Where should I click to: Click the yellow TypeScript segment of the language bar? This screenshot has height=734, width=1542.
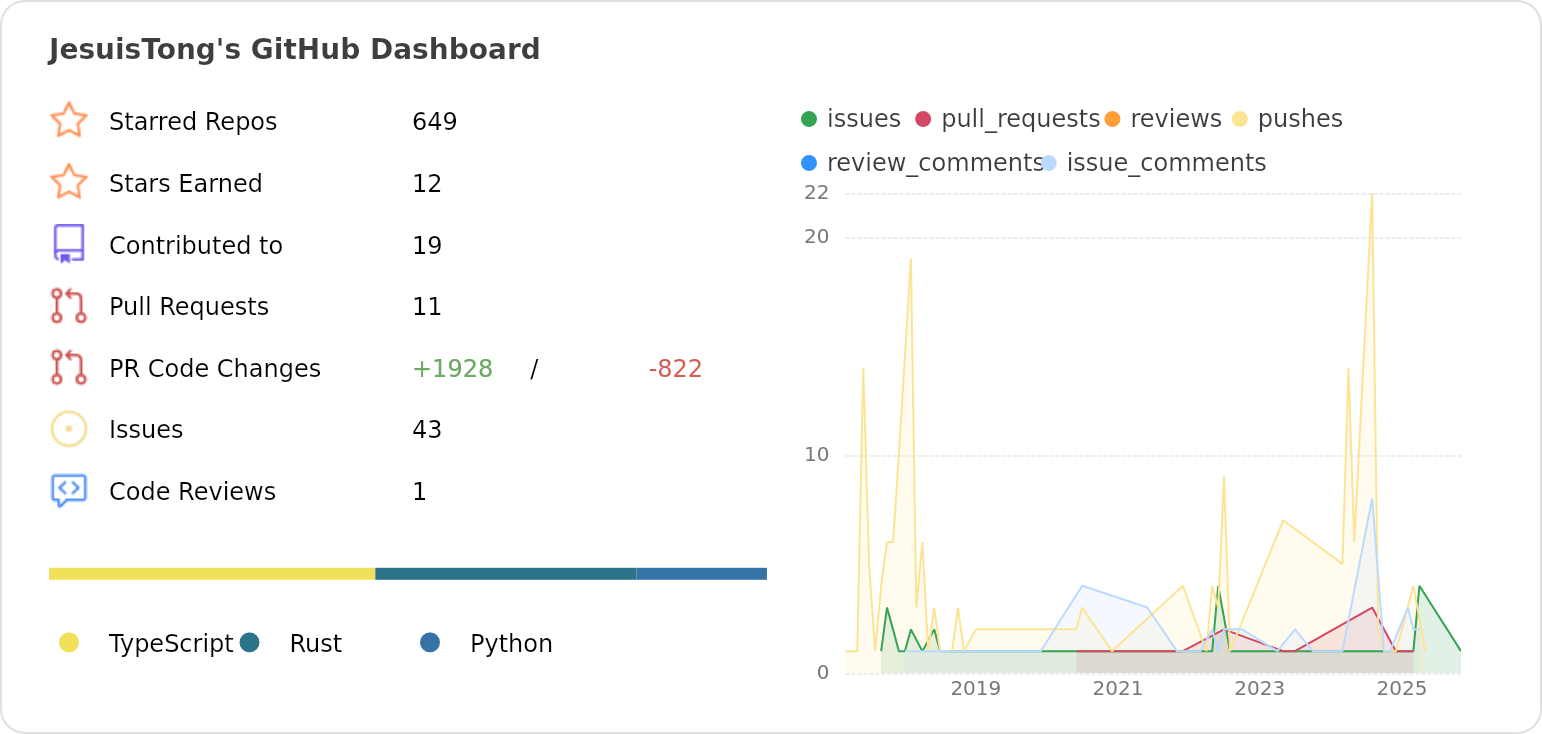click(x=210, y=573)
